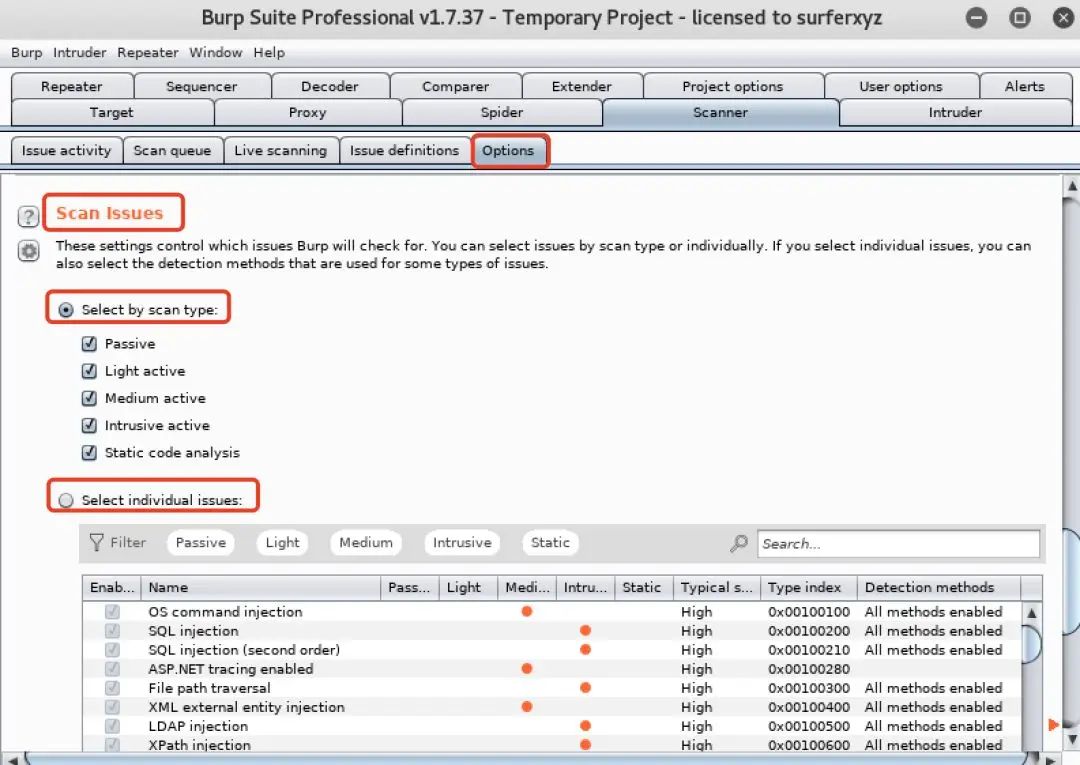The width and height of the screenshot is (1080, 765).
Task: Switch to the Proxy tab
Action: pyautogui.click(x=307, y=112)
